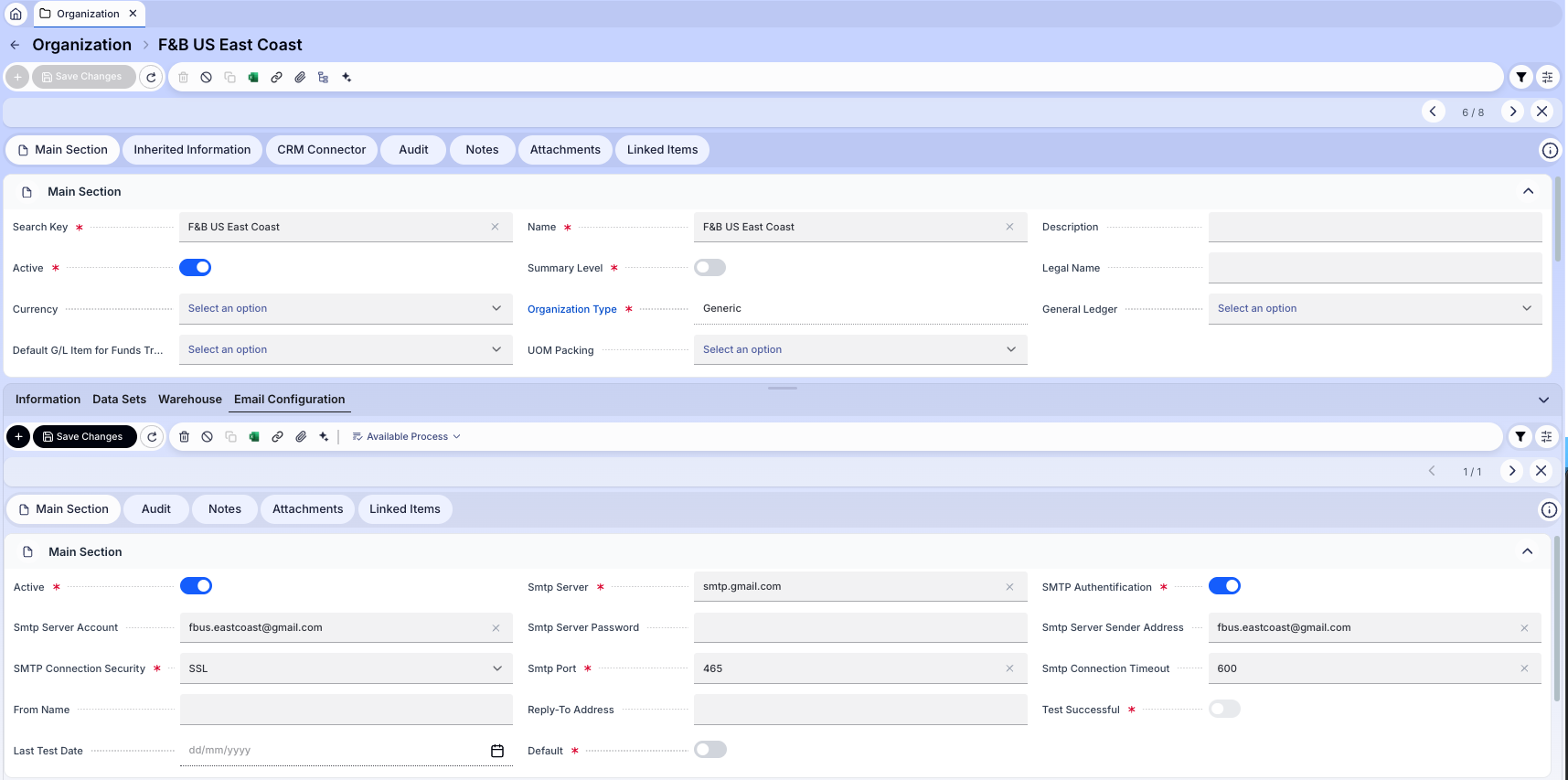Click the Smtp Server Password input field
Image resolution: width=1568 pixels, height=780 pixels.
coord(859,627)
